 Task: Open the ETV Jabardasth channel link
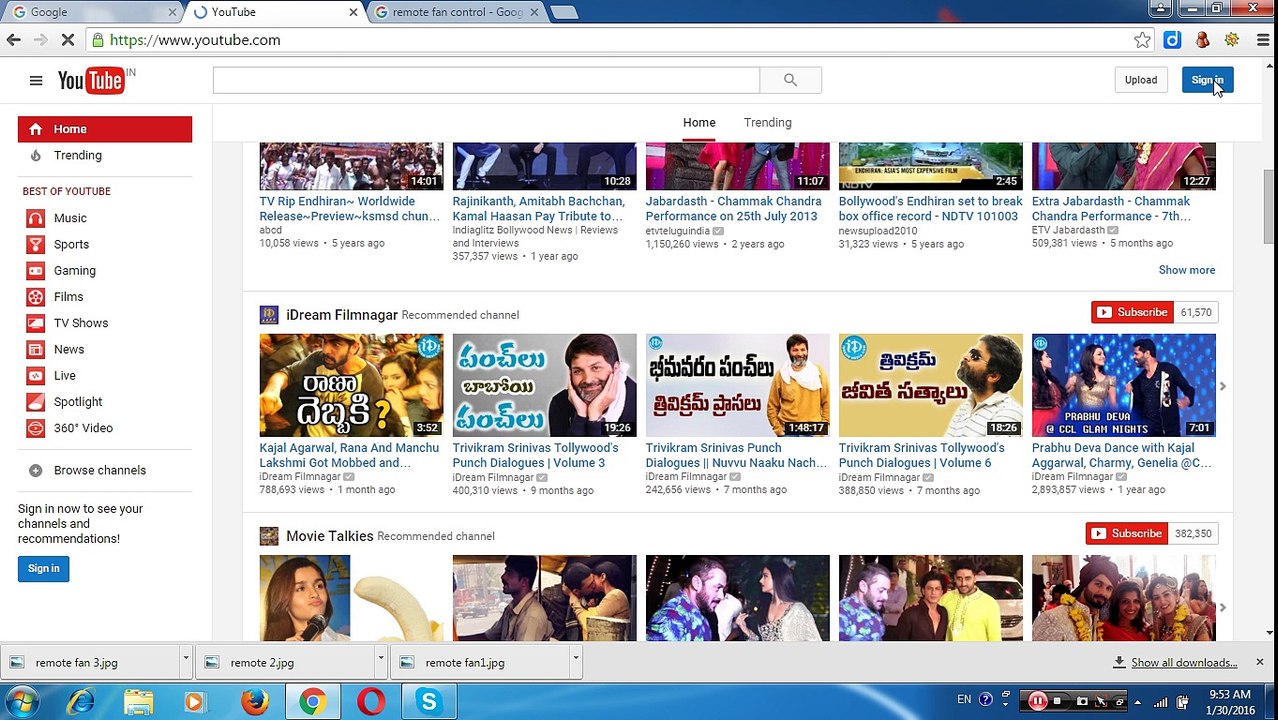1068,230
